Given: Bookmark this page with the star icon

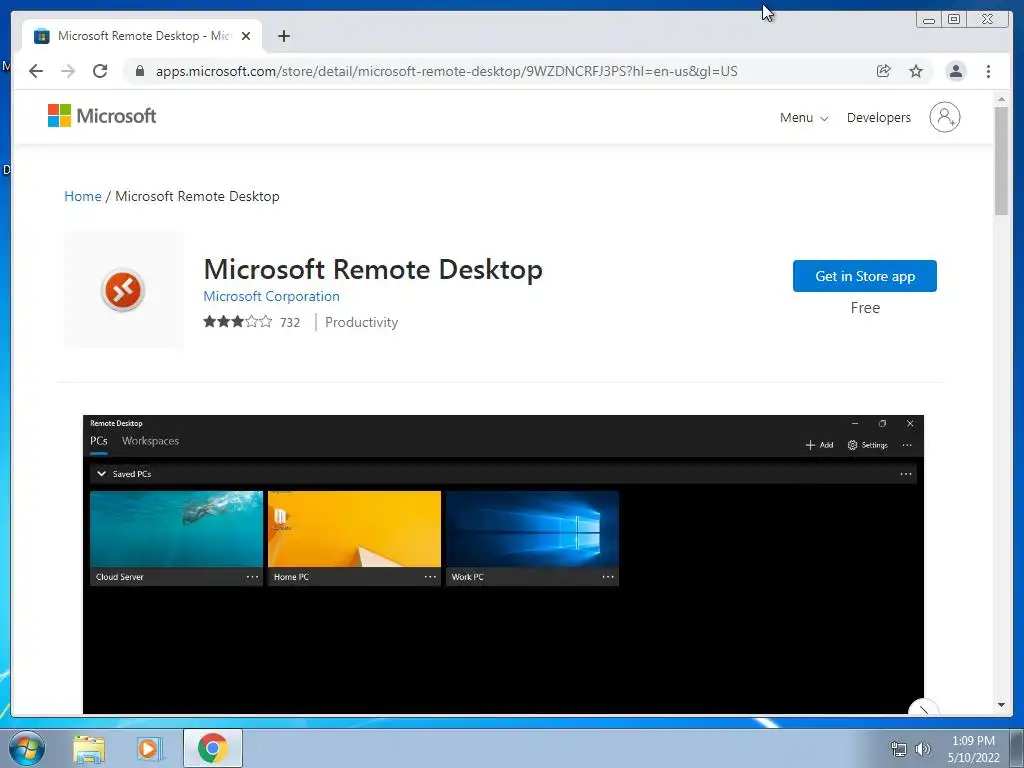Looking at the screenshot, I should pyautogui.click(x=916, y=71).
